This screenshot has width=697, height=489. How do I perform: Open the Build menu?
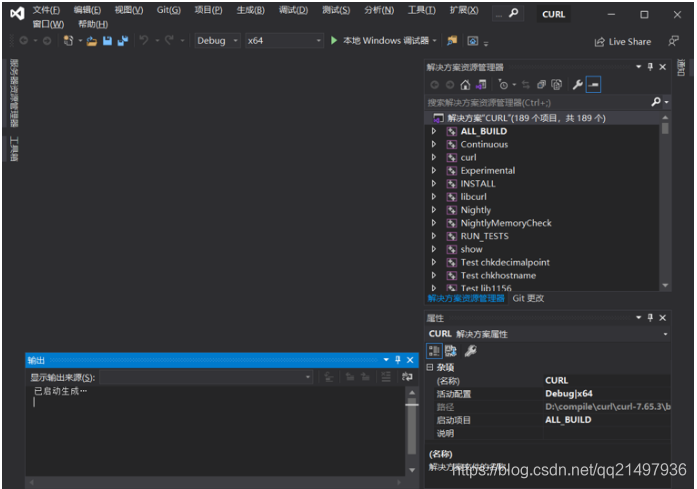[250, 10]
